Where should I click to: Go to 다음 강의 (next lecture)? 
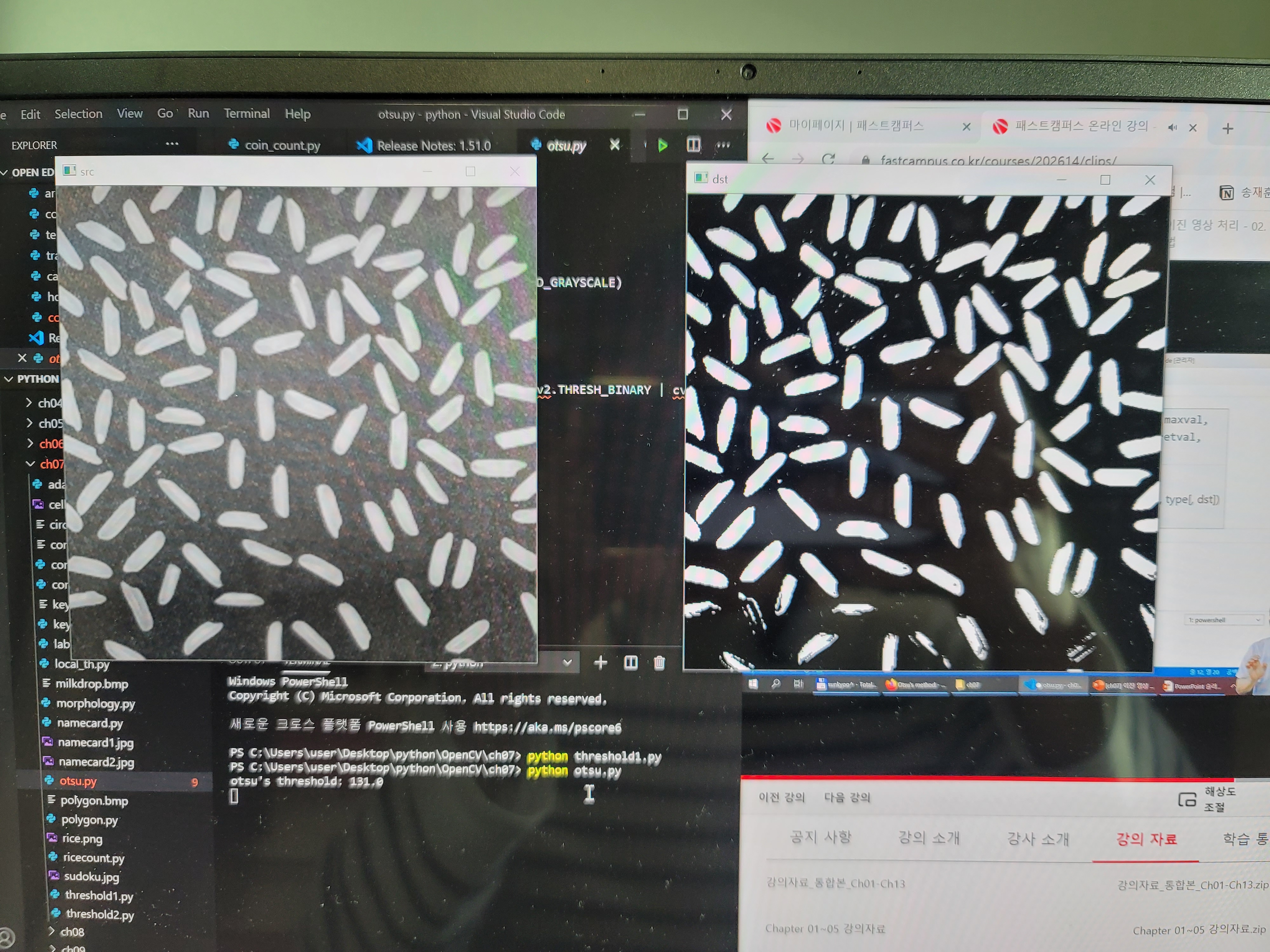point(847,798)
